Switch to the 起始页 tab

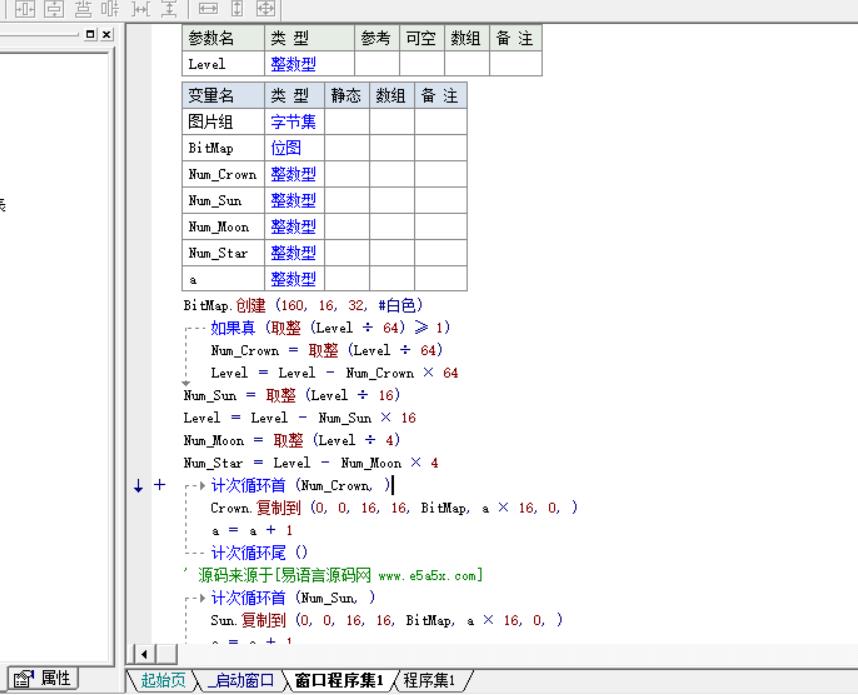163,680
